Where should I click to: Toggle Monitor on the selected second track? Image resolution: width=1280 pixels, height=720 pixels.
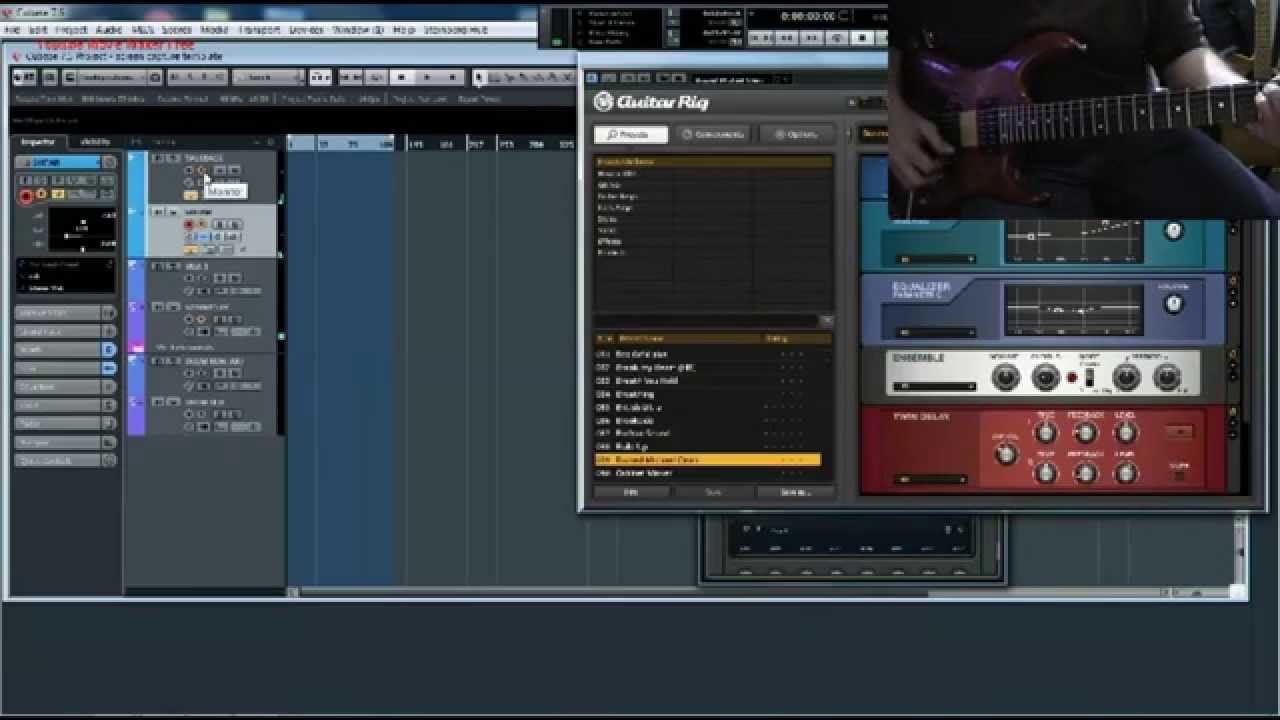201,225
